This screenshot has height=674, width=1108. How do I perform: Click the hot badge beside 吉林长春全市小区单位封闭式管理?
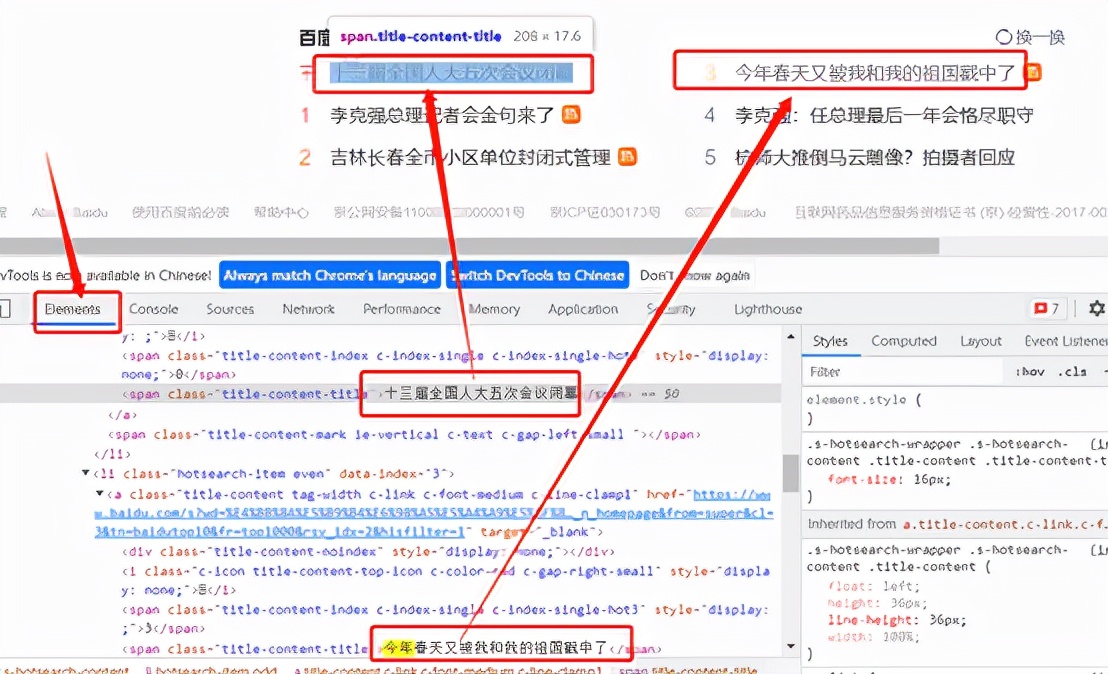627,156
